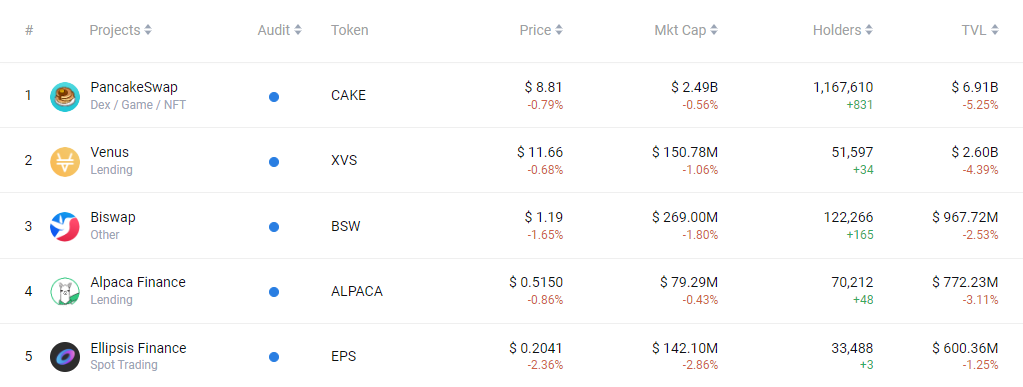Screen dimensions: 1023x387
Task: Click the Biswap audit status dot
Action: [274, 226]
